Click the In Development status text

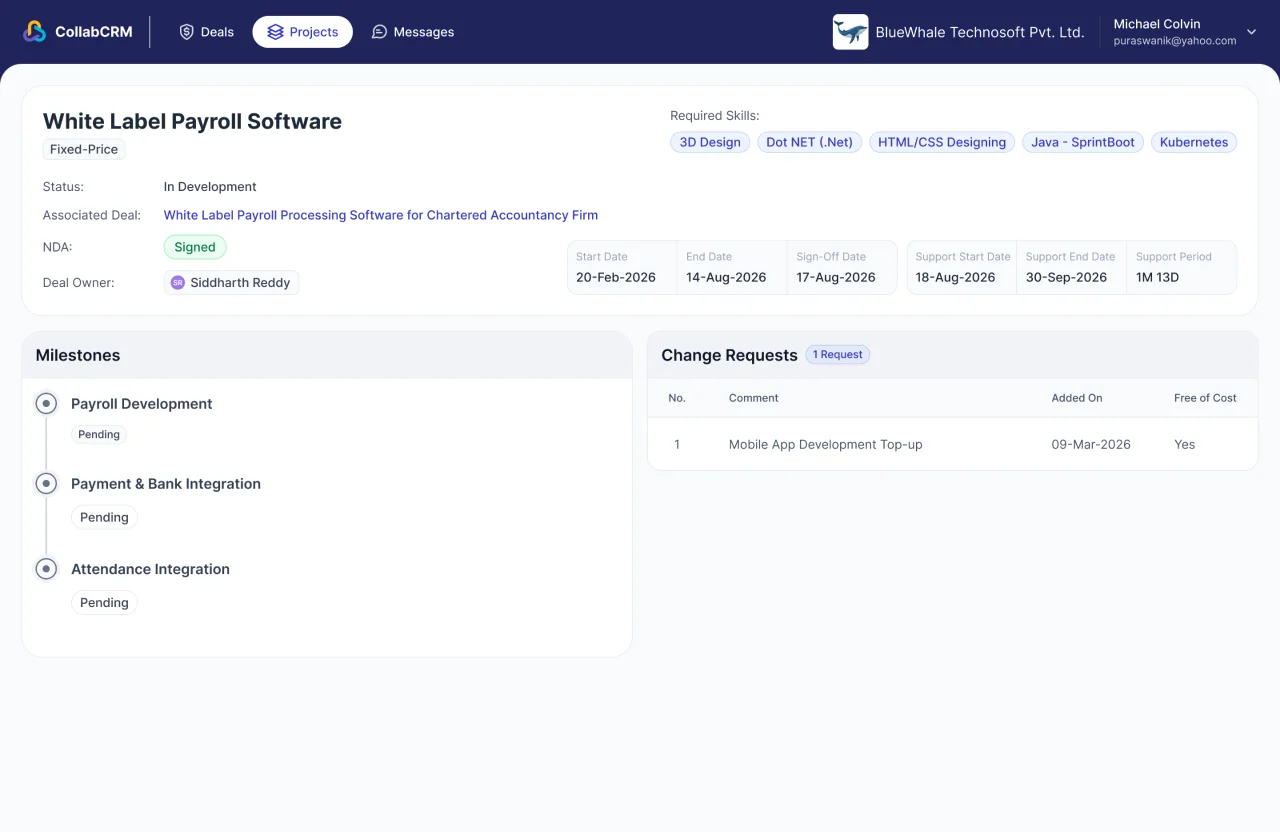pos(210,187)
